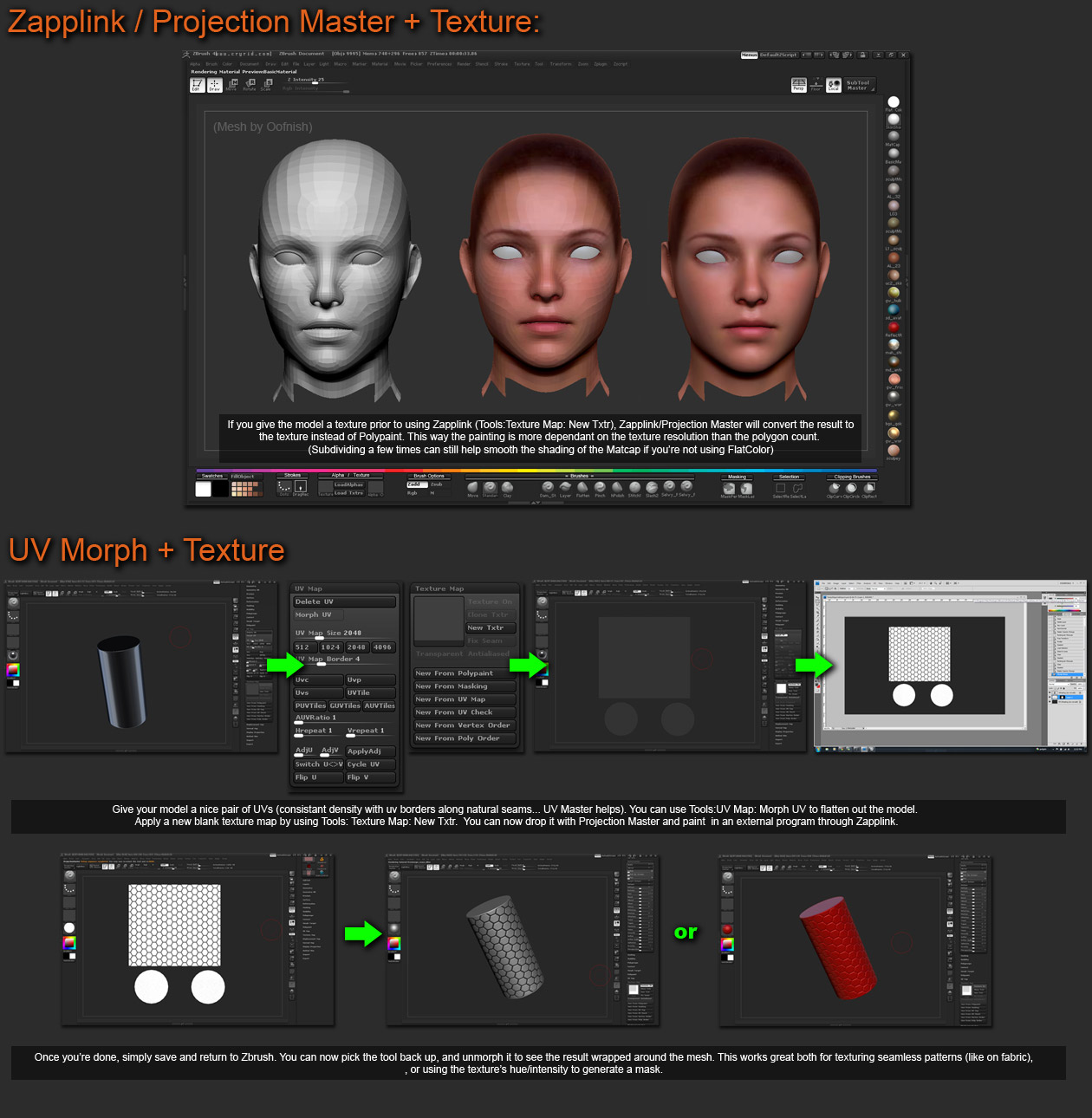Select the ClipRect clipping brush

868,490
